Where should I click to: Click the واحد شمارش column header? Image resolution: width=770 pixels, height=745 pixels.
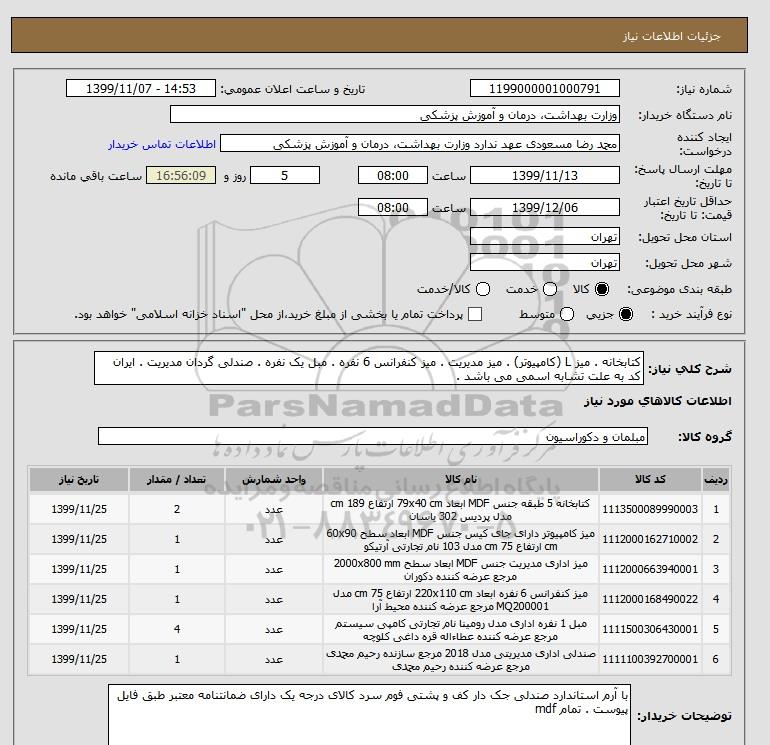pyautogui.click(x=274, y=479)
